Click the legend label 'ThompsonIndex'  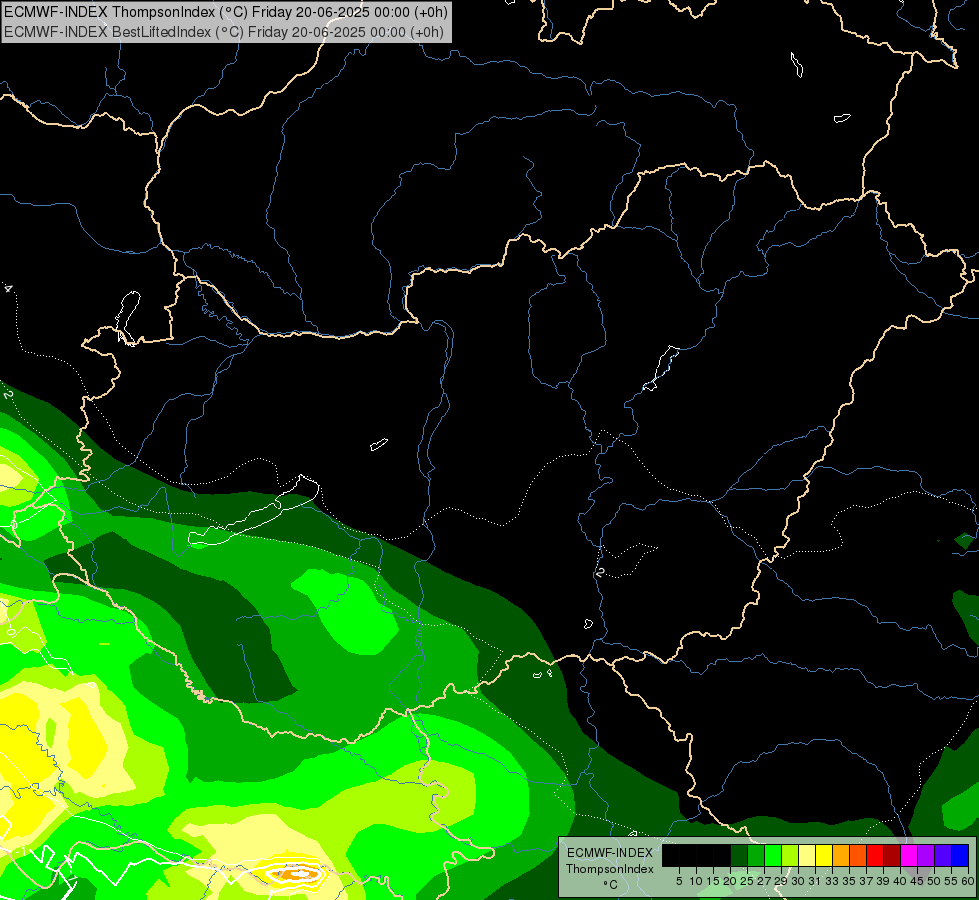[x=610, y=869]
